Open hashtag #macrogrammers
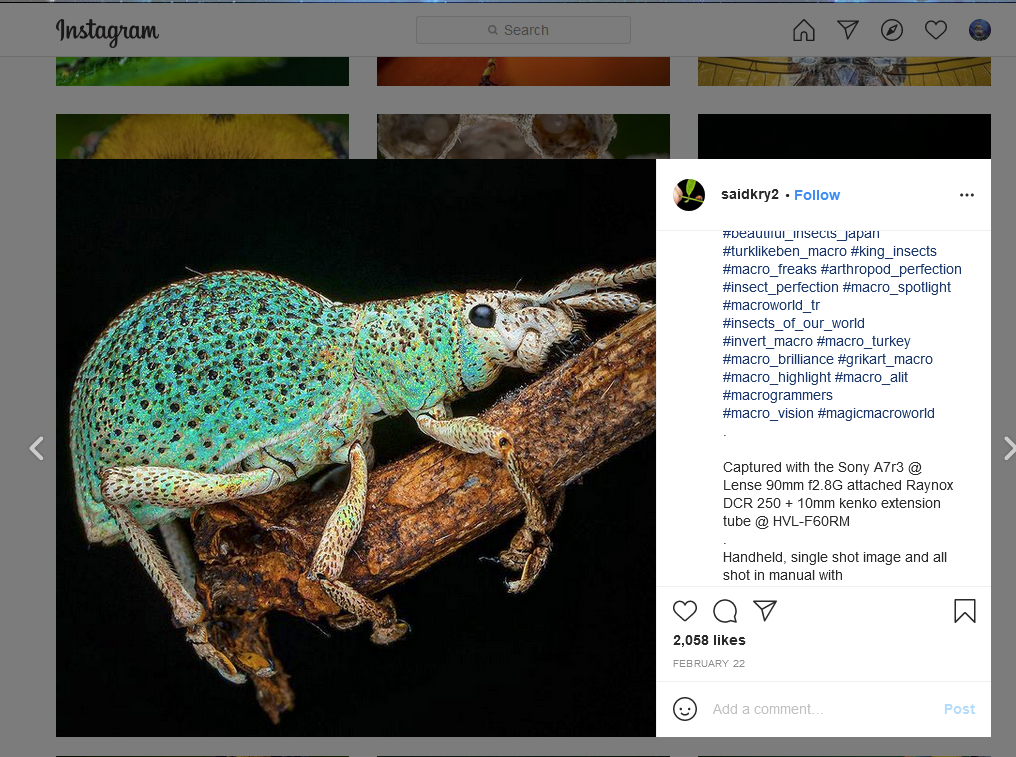The height and width of the screenshot is (757, 1016). click(x=778, y=395)
